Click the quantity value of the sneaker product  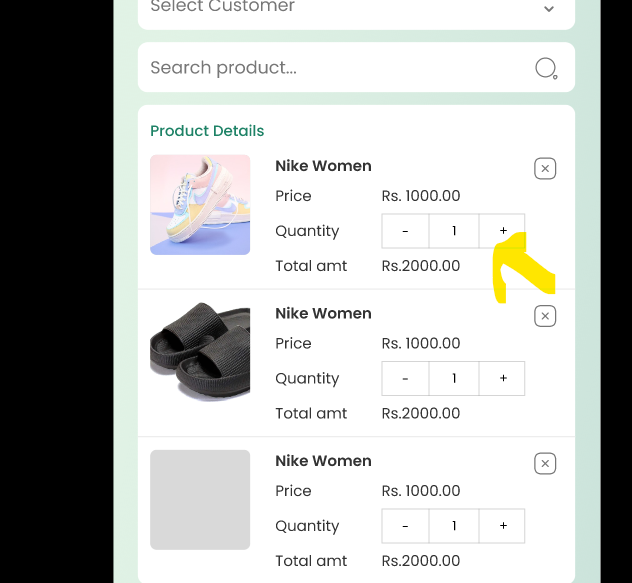point(454,231)
